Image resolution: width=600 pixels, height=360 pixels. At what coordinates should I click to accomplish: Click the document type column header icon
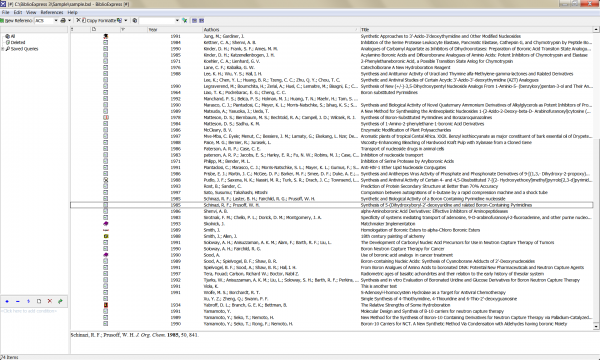tap(94, 29)
